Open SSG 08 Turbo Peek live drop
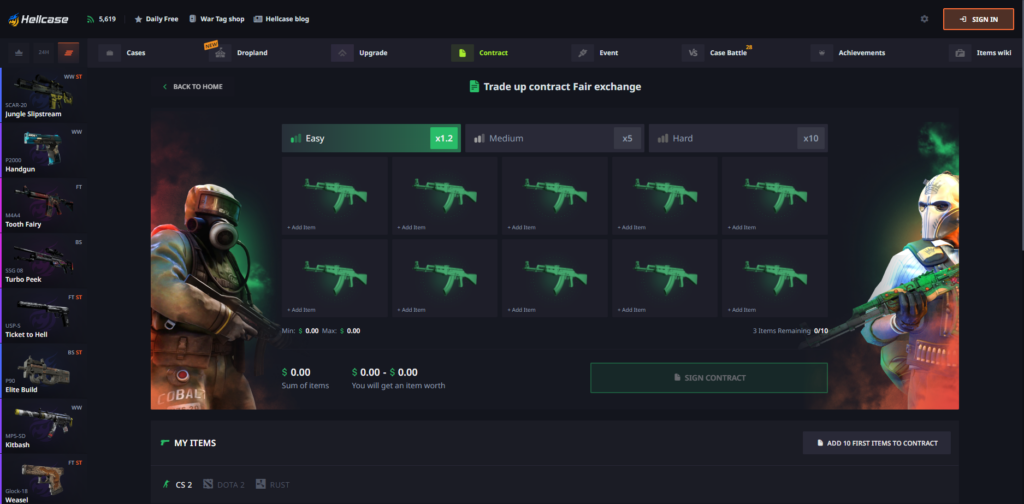The height and width of the screenshot is (504, 1024). click(x=44, y=262)
